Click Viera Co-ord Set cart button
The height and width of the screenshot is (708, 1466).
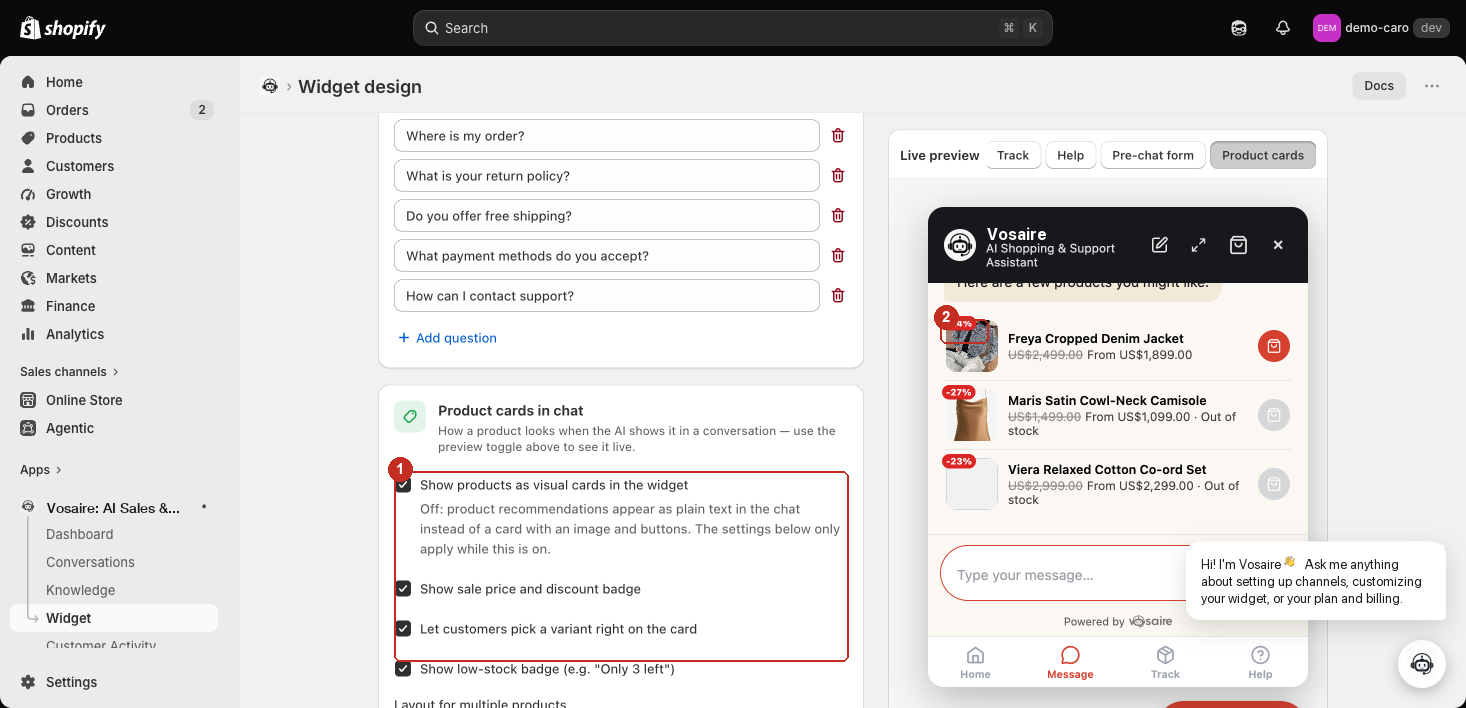[1274, 484]
